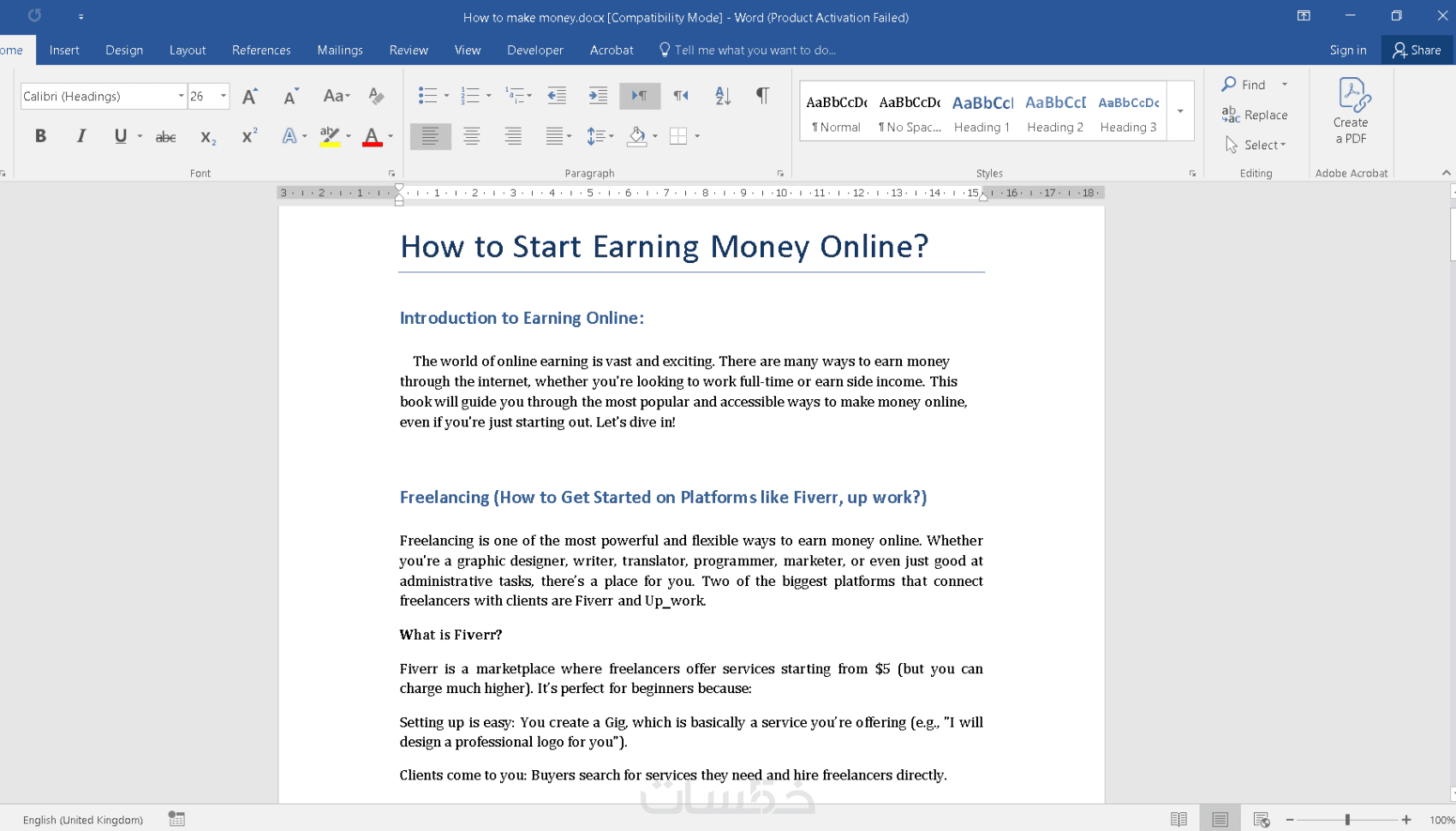Apply numbered list formatting
Screen dimensions: 1456x831
[470, 96]
